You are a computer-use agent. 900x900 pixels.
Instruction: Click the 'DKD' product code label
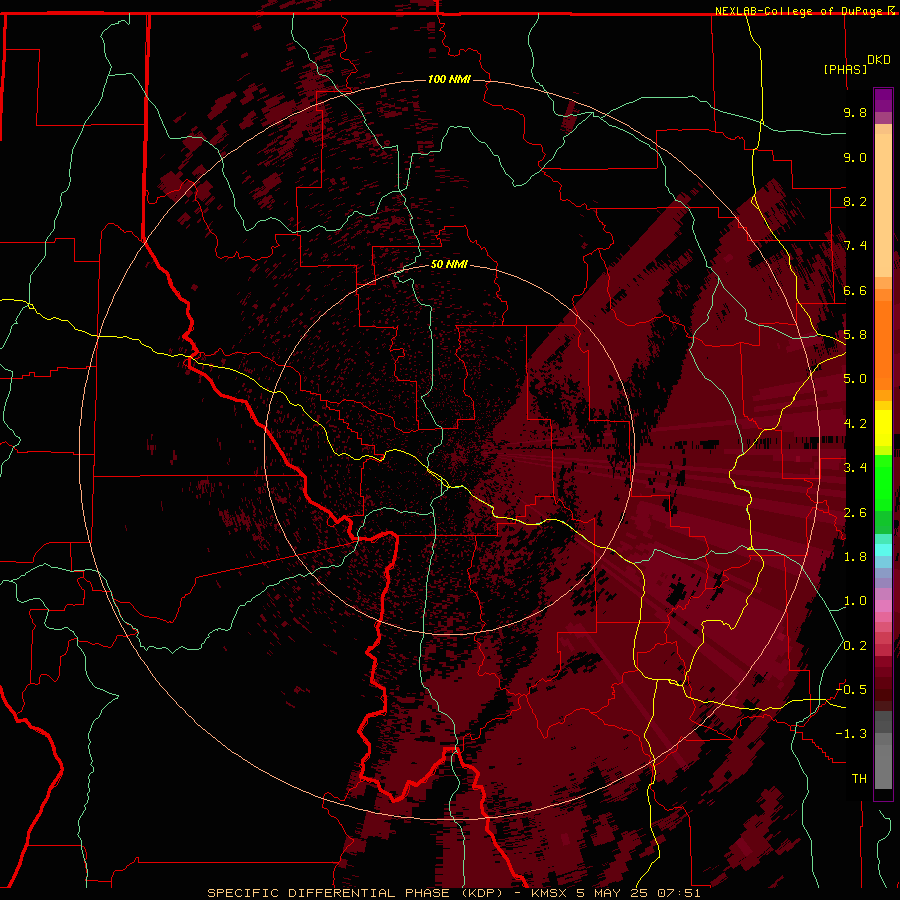pyautogui.click(x=878, y=60)
